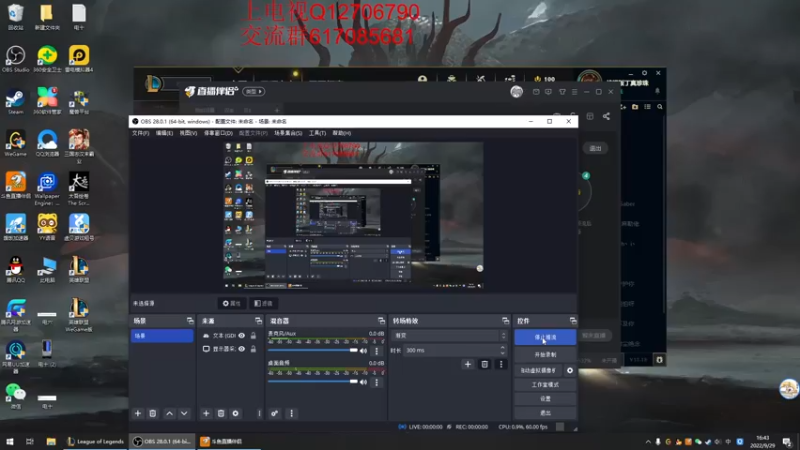This screenshot has width=800, height=450.
Task: Remove selected source using trash icon
Action: coord(221,413)
